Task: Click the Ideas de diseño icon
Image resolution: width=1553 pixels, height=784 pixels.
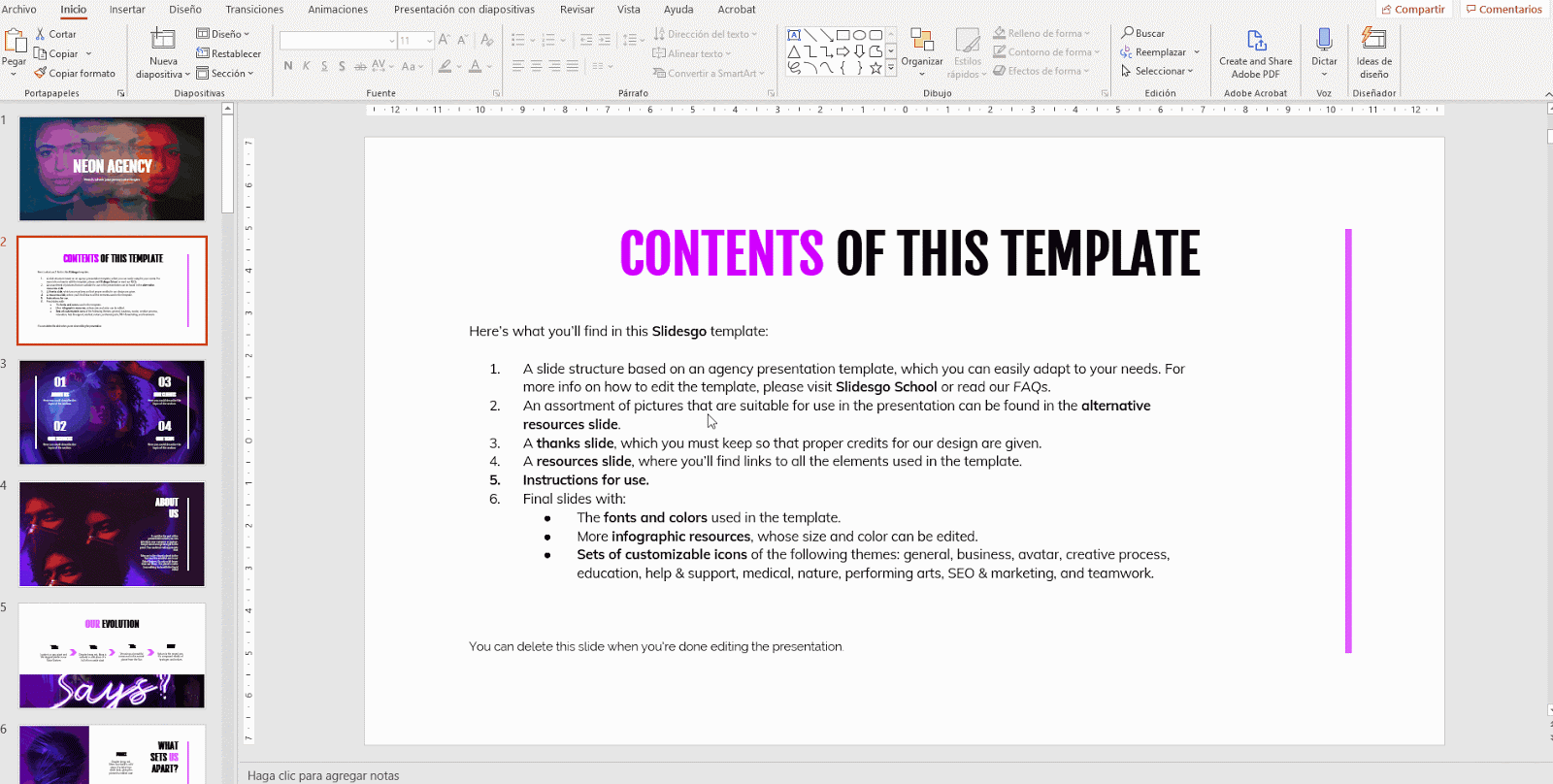Action: [x=1373, y=40]
